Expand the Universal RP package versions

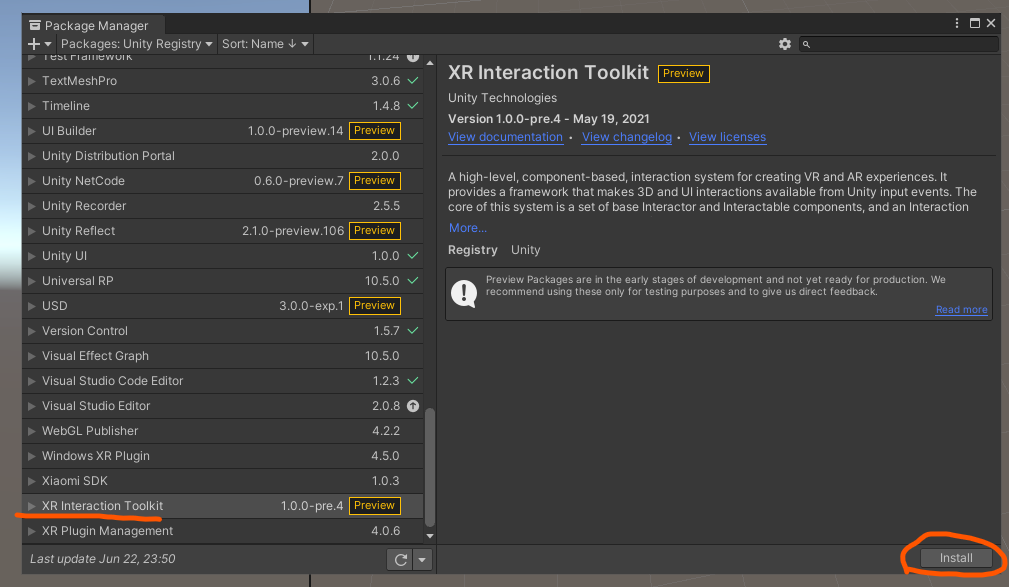pyautogui.click(x=32, y=281)
